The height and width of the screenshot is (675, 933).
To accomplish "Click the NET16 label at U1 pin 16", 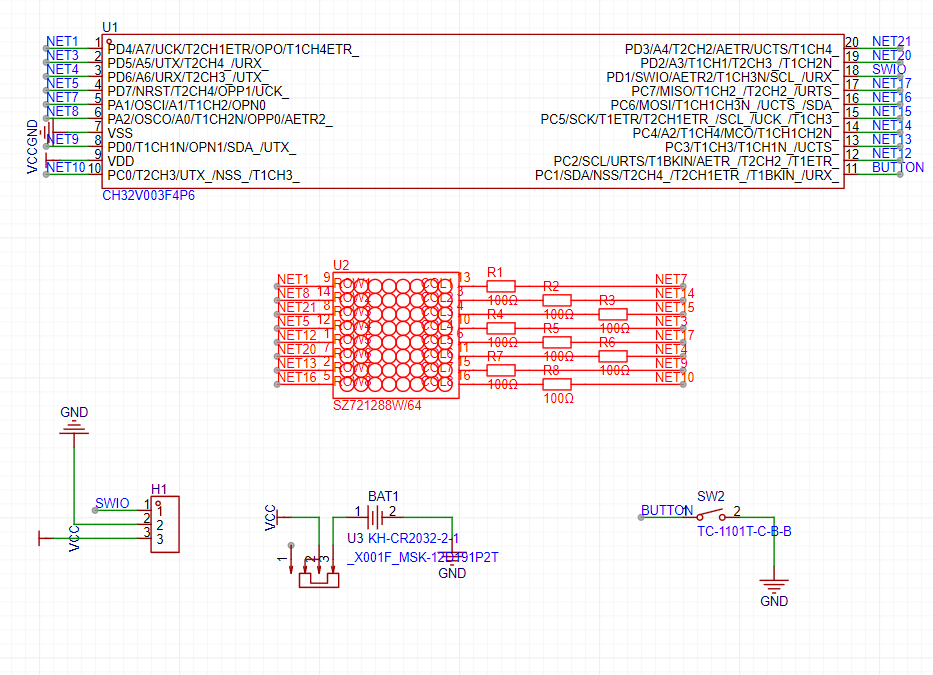I will click(891, 97).
